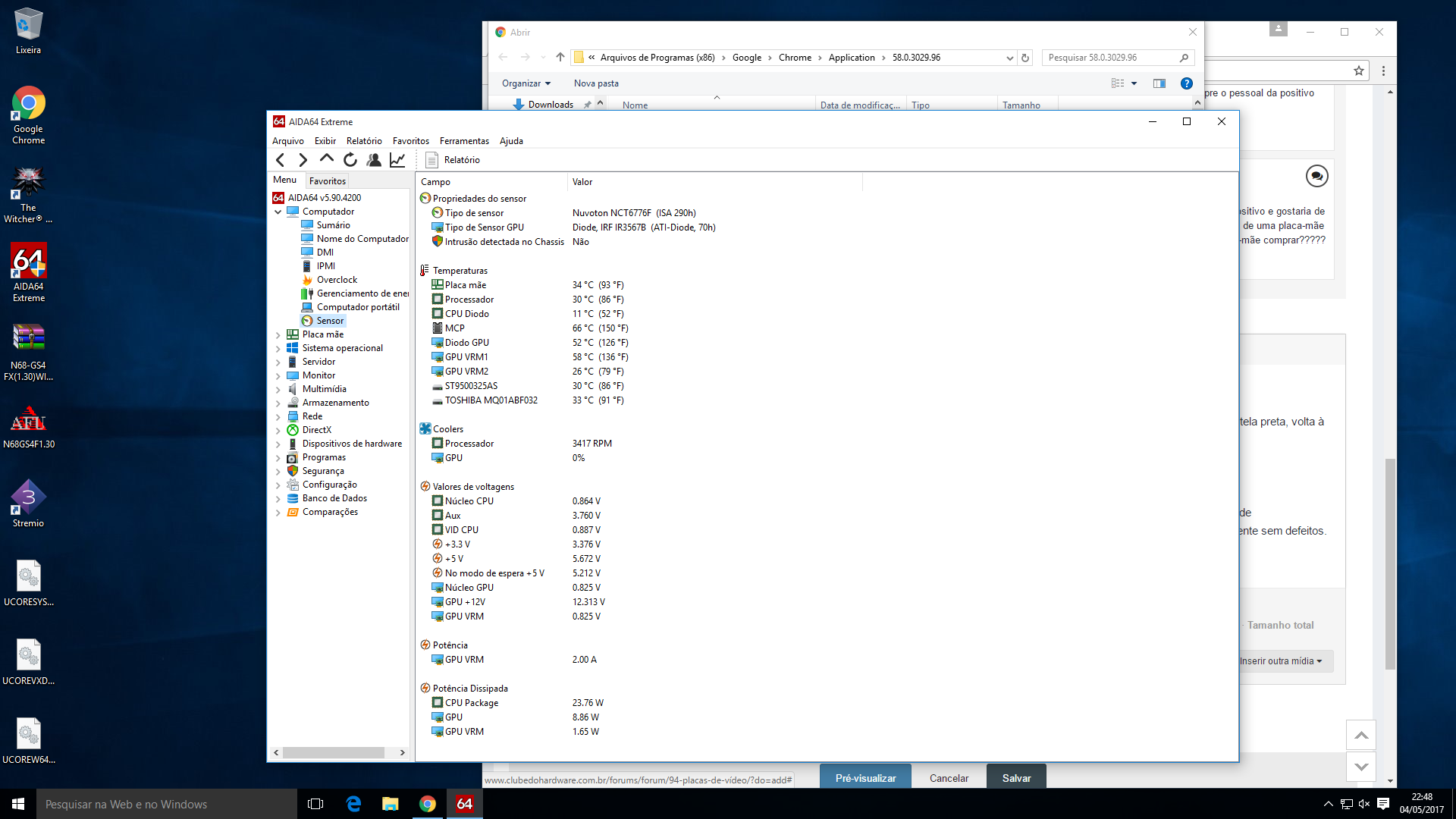Open the user icon in AIDA64 toolbar
The image size is (1456, 819).
point(374,160)
